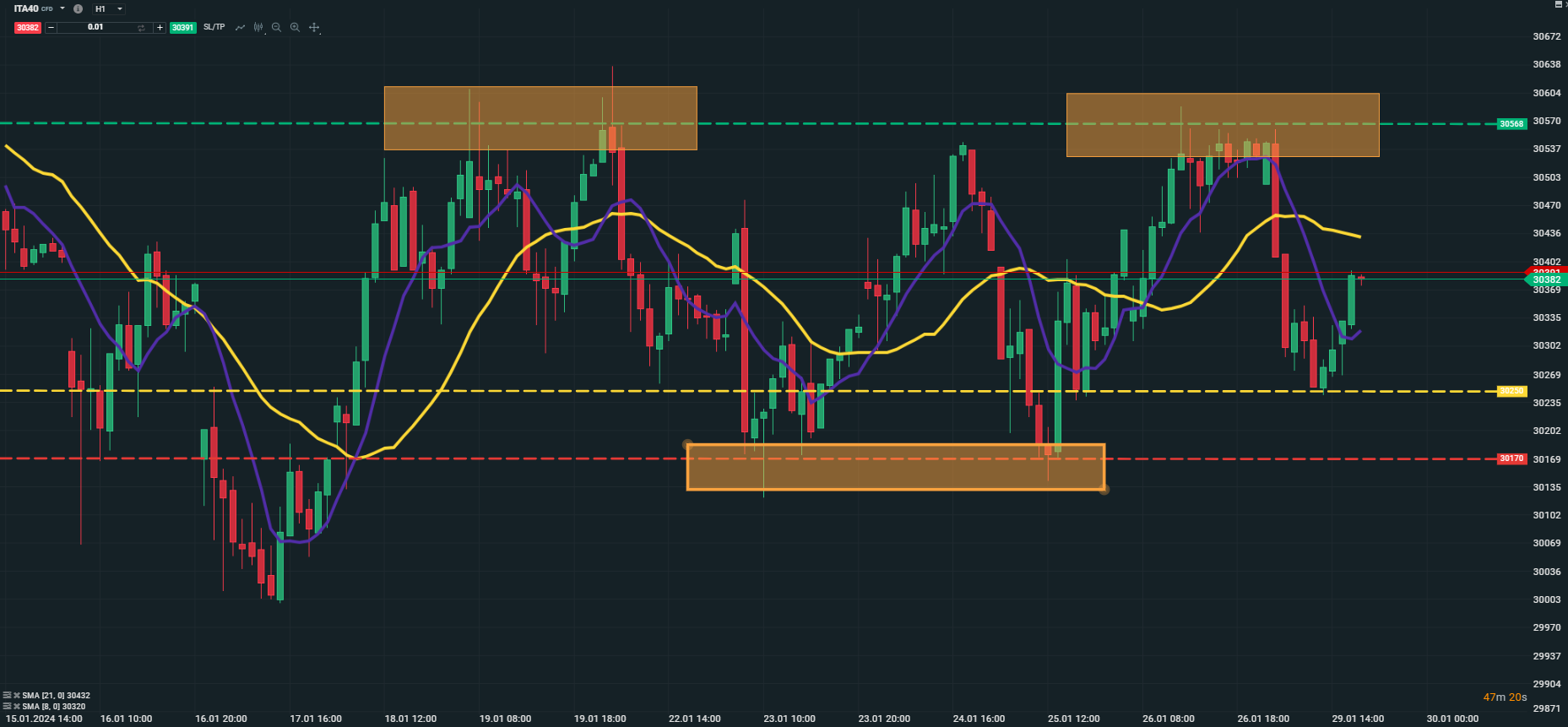Click the 30.01 00:00 time axis label
This screenshot has height=727, width=1568.
tap(1452, 719)
